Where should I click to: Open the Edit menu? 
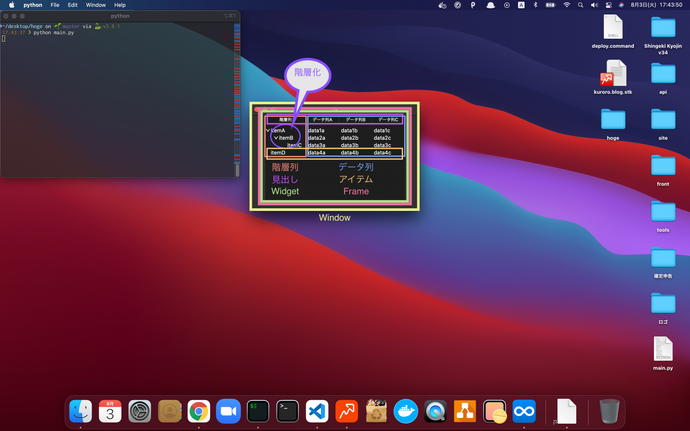click(x=73, y=5)
